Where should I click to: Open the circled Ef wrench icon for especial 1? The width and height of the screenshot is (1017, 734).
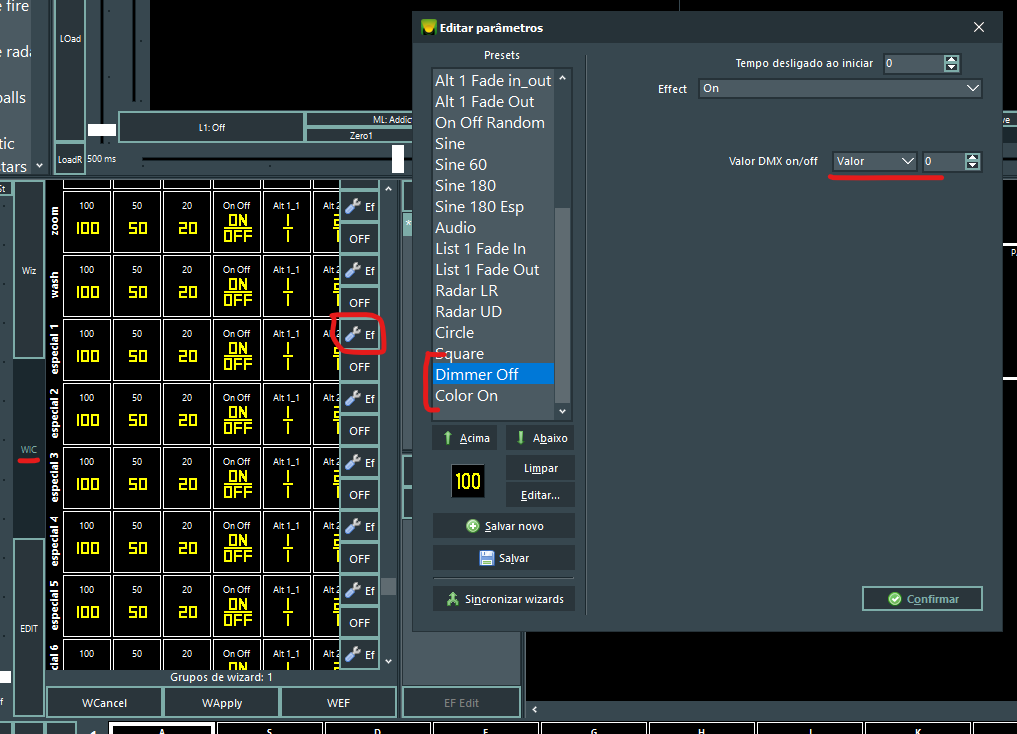click(x=357, y=334)
